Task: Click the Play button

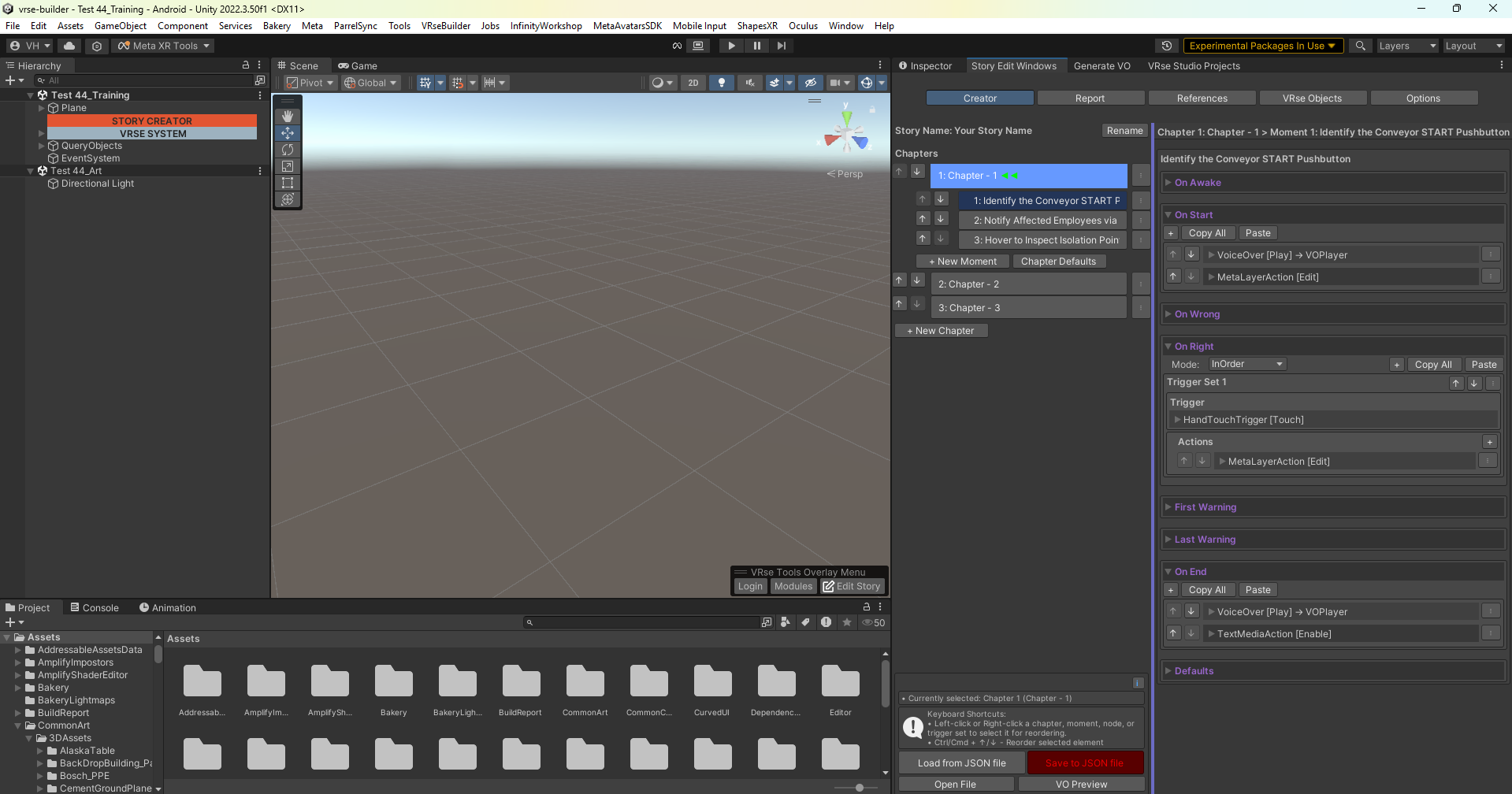Action: [731, 46]
